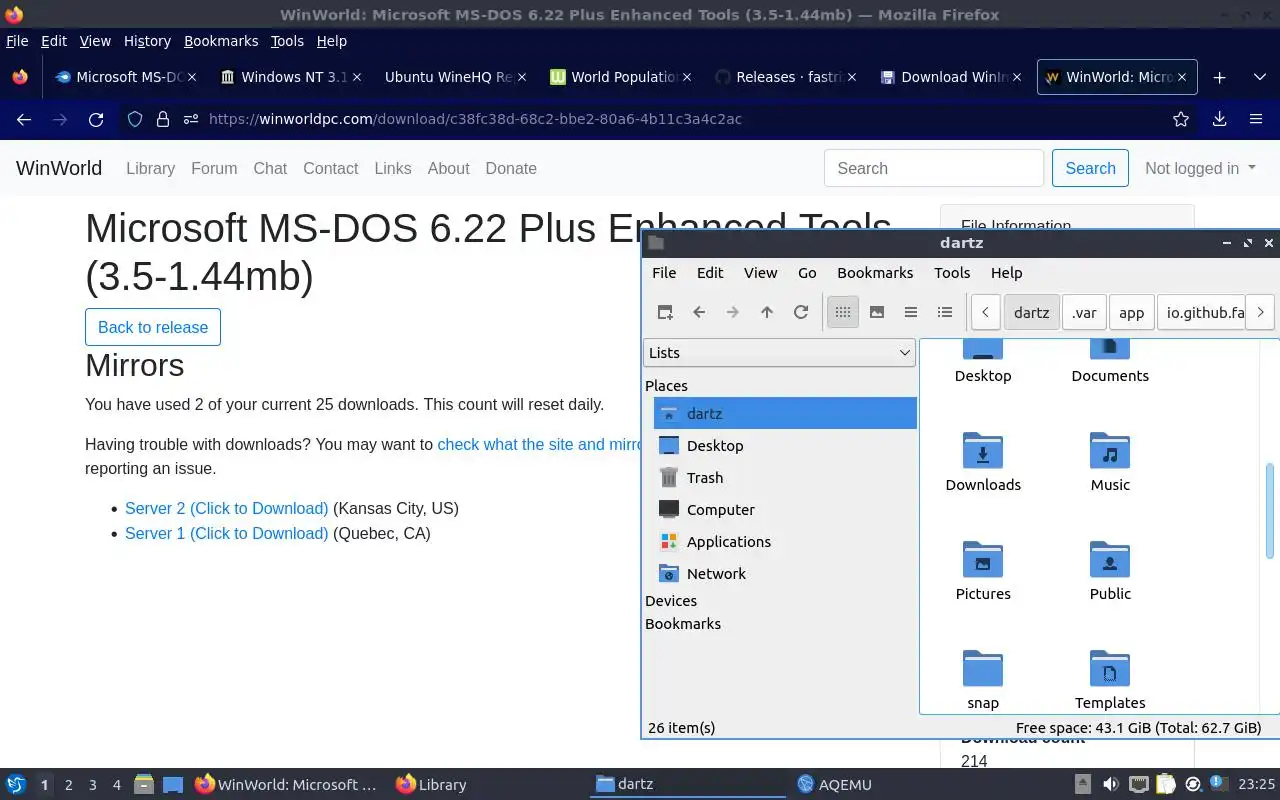
Task: Open Firefox History menu
Action: 147,41
